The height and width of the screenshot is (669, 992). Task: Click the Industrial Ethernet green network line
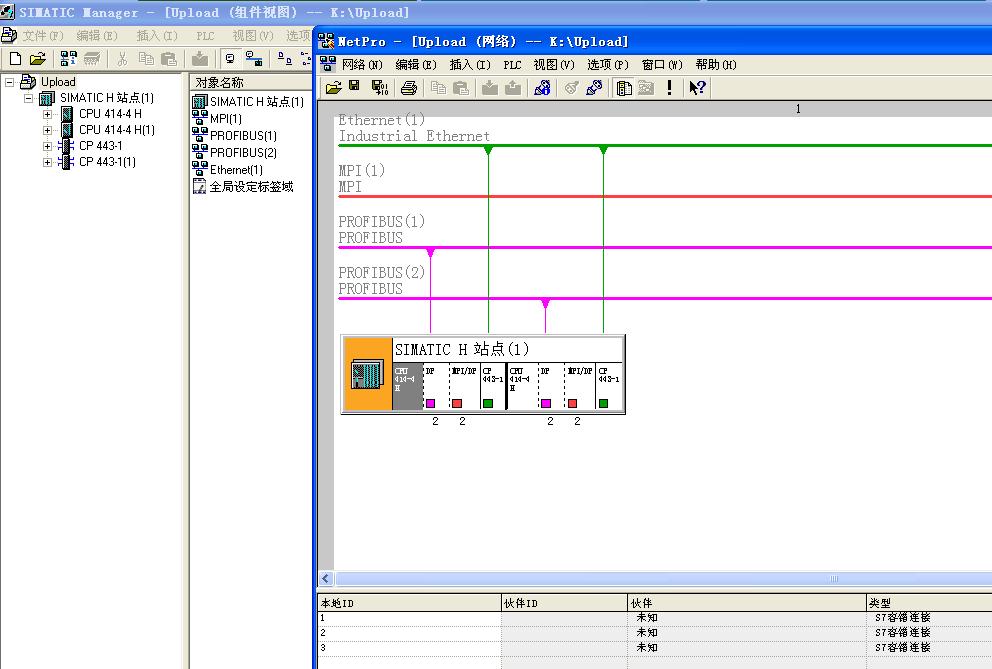click(x=664, y=146)
